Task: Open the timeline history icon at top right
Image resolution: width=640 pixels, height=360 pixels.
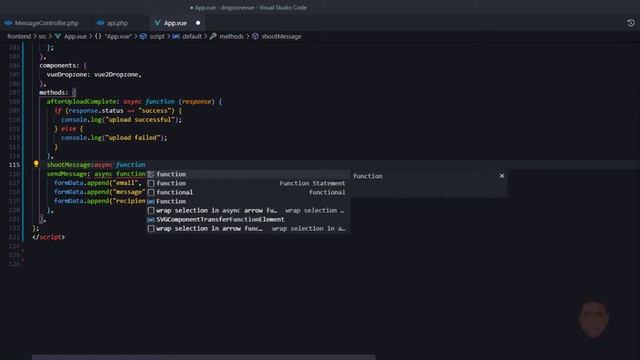Action: 631,23
